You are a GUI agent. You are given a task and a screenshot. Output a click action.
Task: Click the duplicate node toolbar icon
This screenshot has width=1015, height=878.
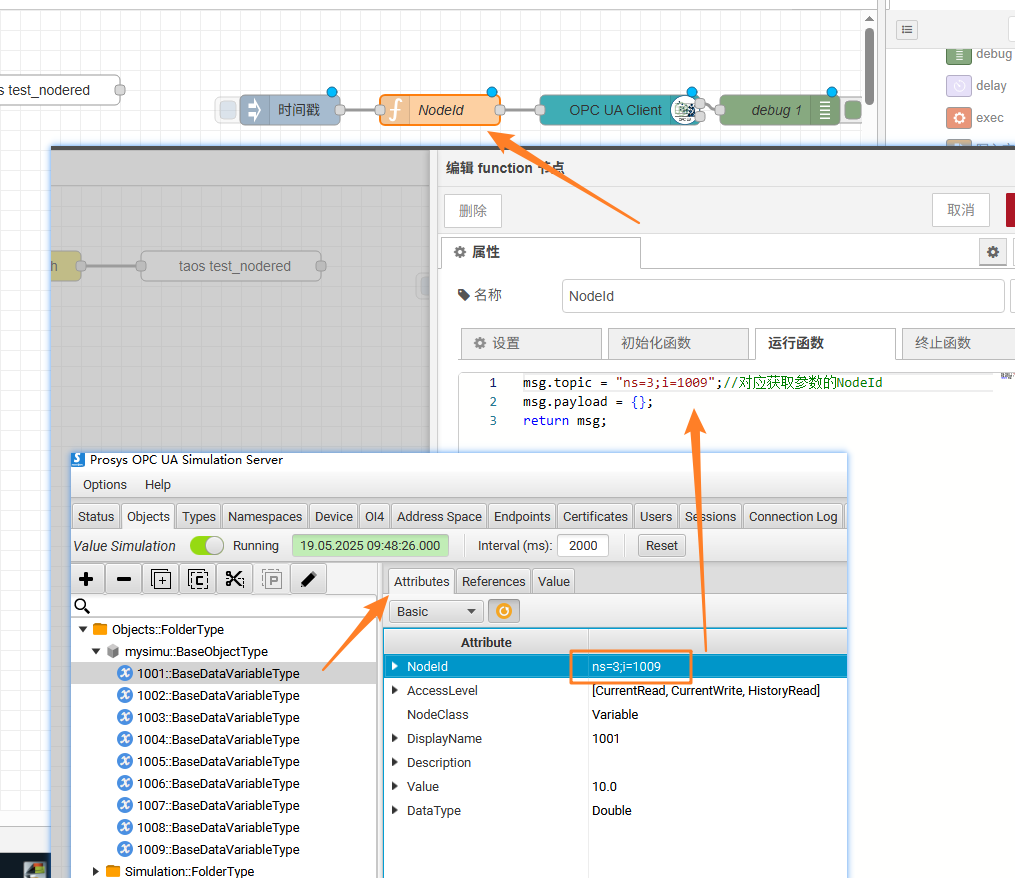coord(161,579)
